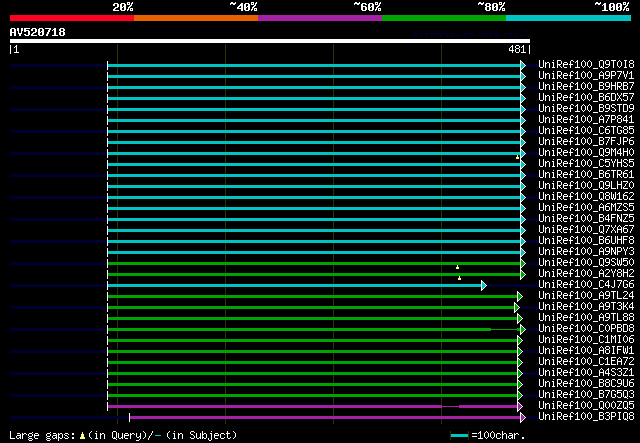Select the UniRef100_C1EA72 label
Image resolution: width=640 pixels, height=443 pixels.
(x=586, y=362)
